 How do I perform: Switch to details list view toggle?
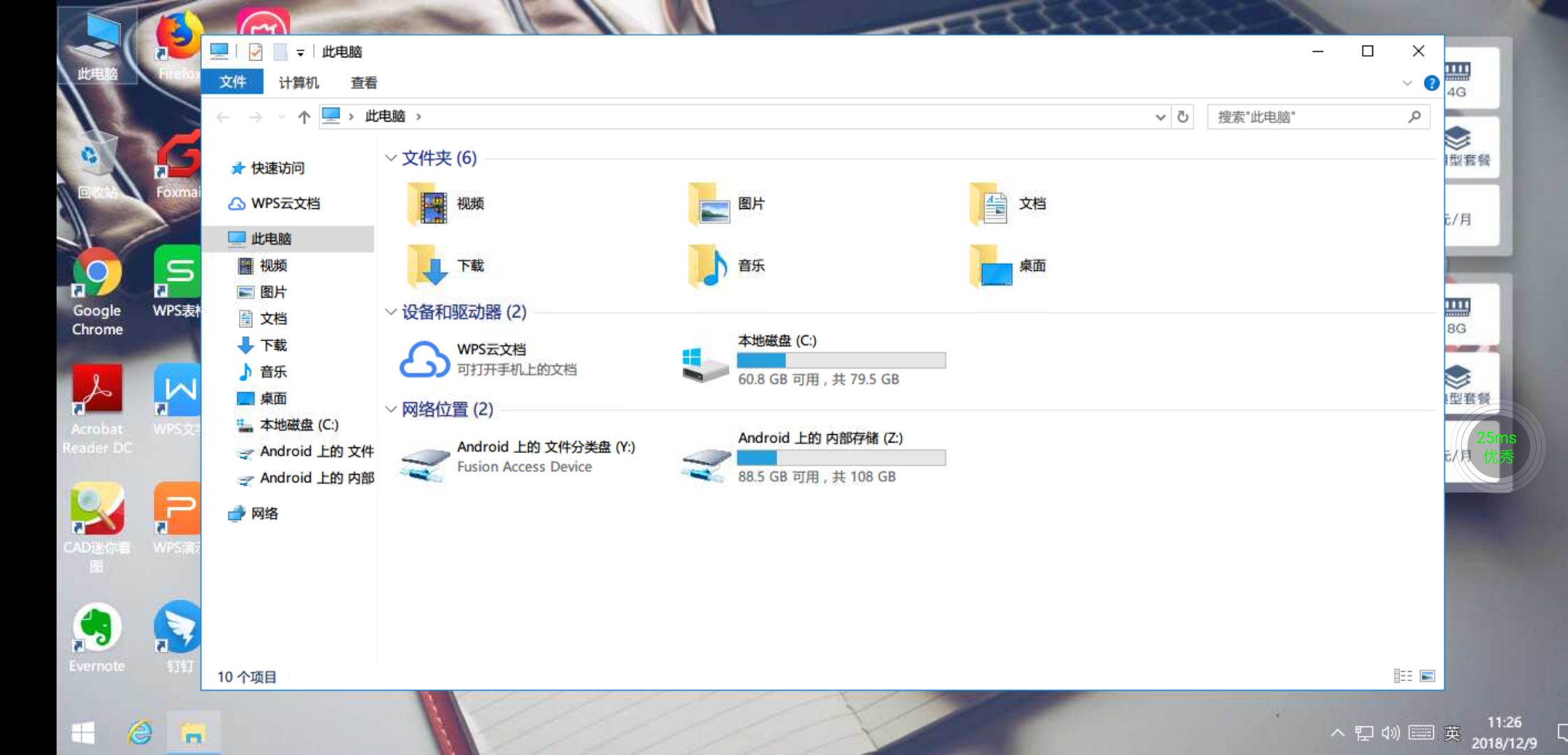(1402, 676)
